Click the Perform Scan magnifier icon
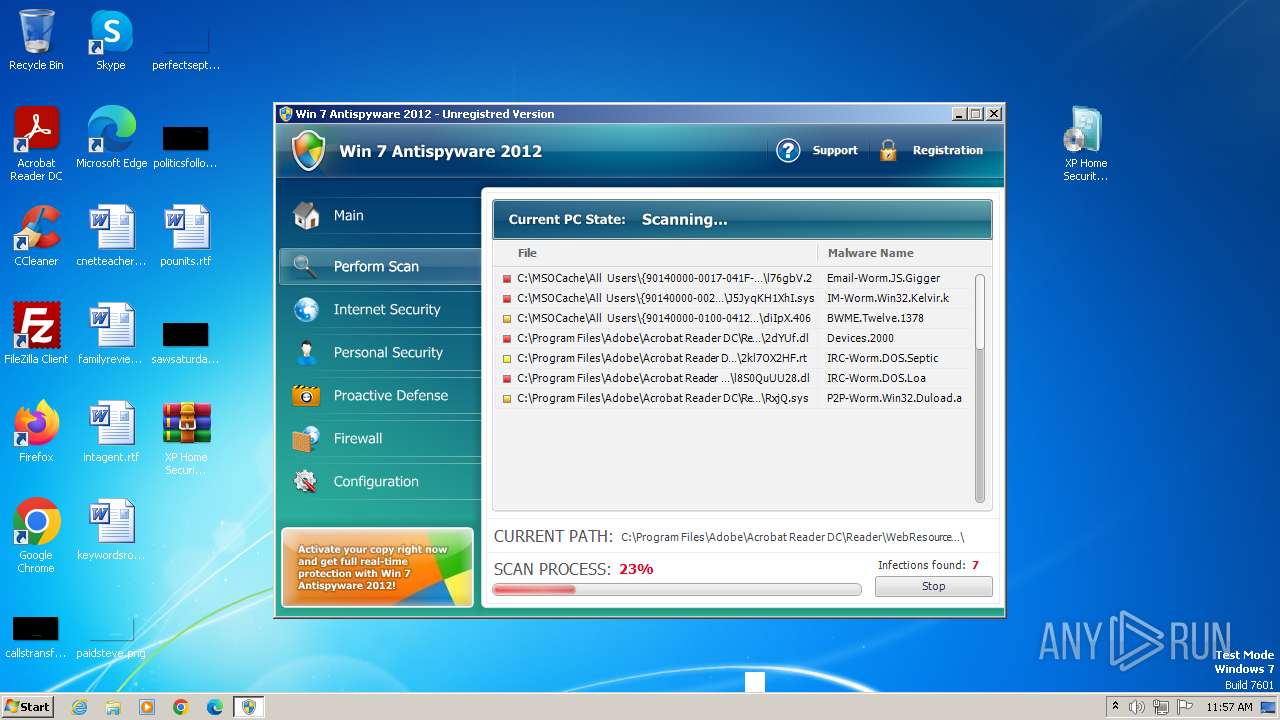This screenshot has height=720, width=1280. (x=306, y=266)
